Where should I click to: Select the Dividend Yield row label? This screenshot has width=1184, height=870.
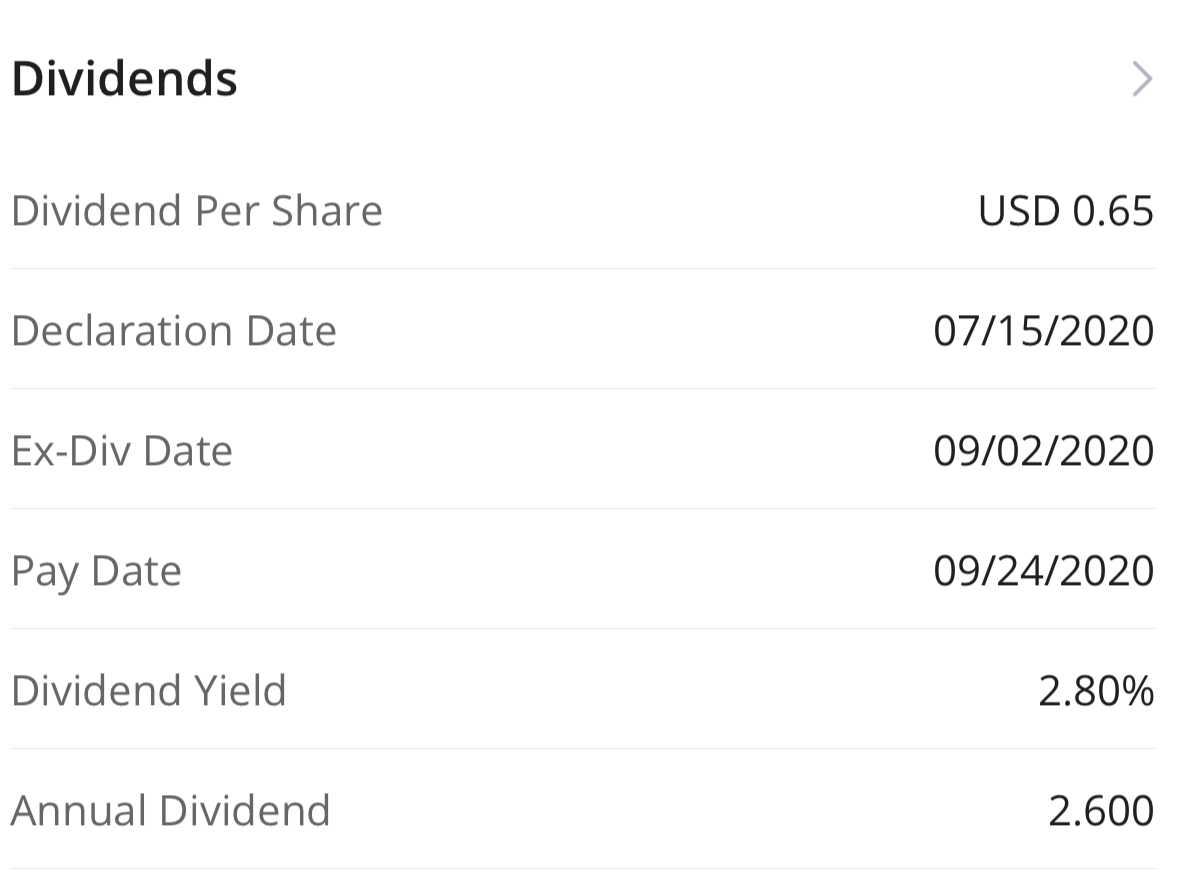click(x=149, y=690)
